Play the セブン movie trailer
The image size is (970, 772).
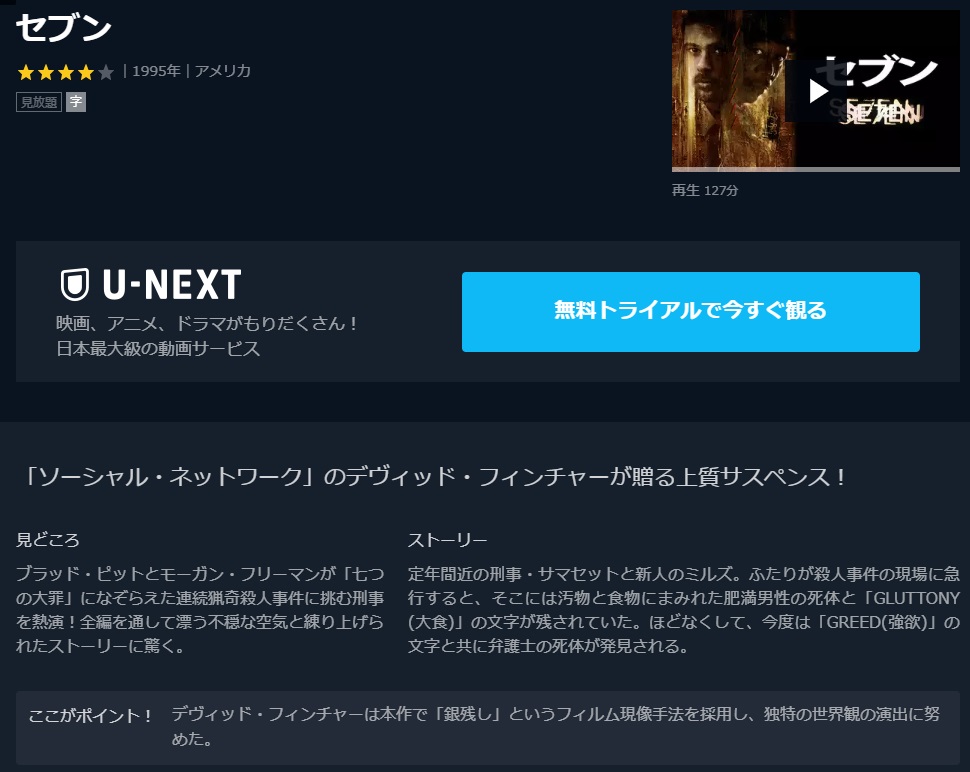tap(818, 92)
